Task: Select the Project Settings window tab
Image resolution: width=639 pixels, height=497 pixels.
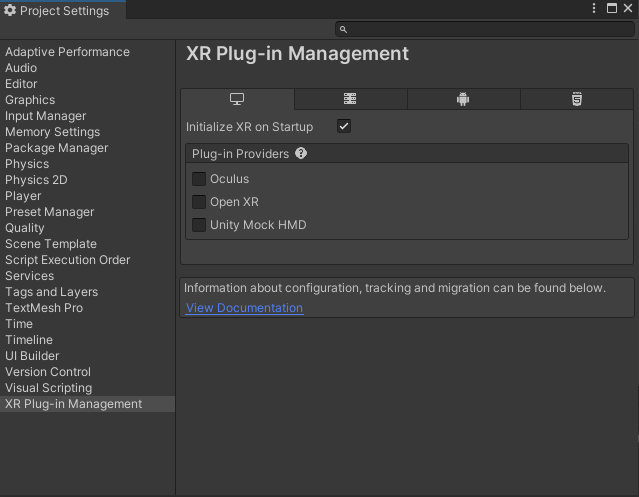Action: [x=63, y=10]
